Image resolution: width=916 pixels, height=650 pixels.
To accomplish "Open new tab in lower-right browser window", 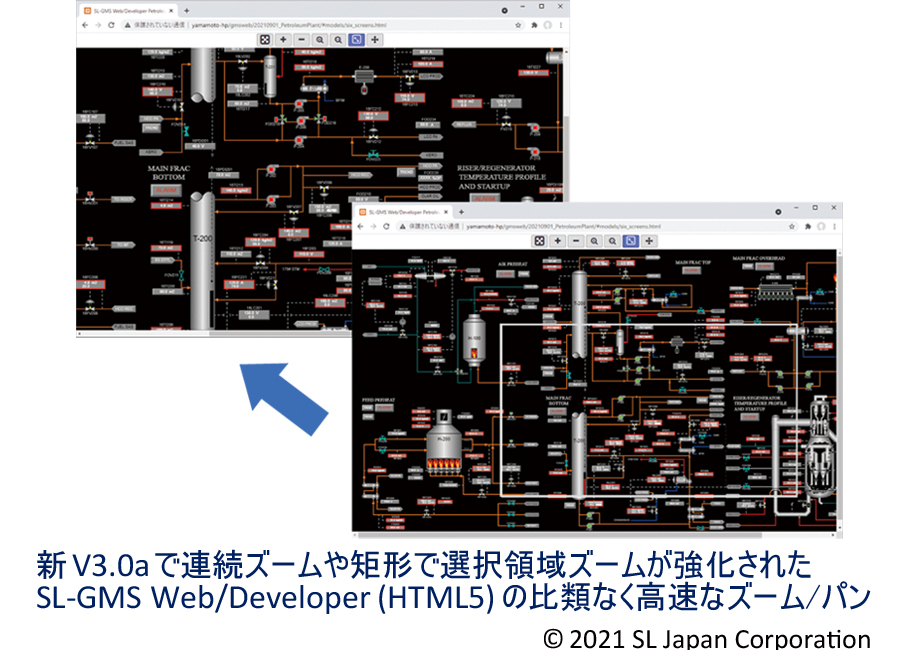I will click(x=462, y=212).
